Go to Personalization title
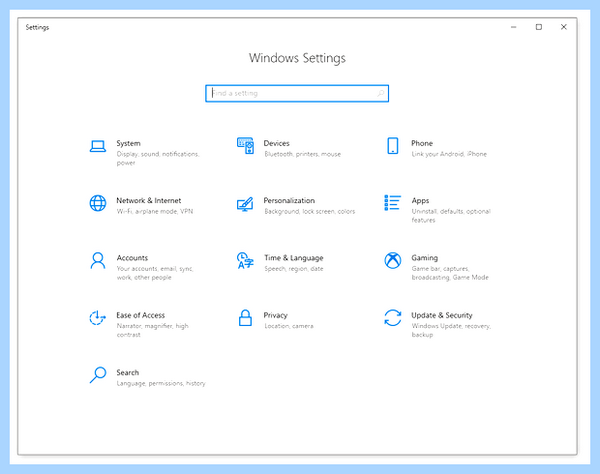Image resolution: width=600 pixels, height=474 pixels. (x=289, y=200)
